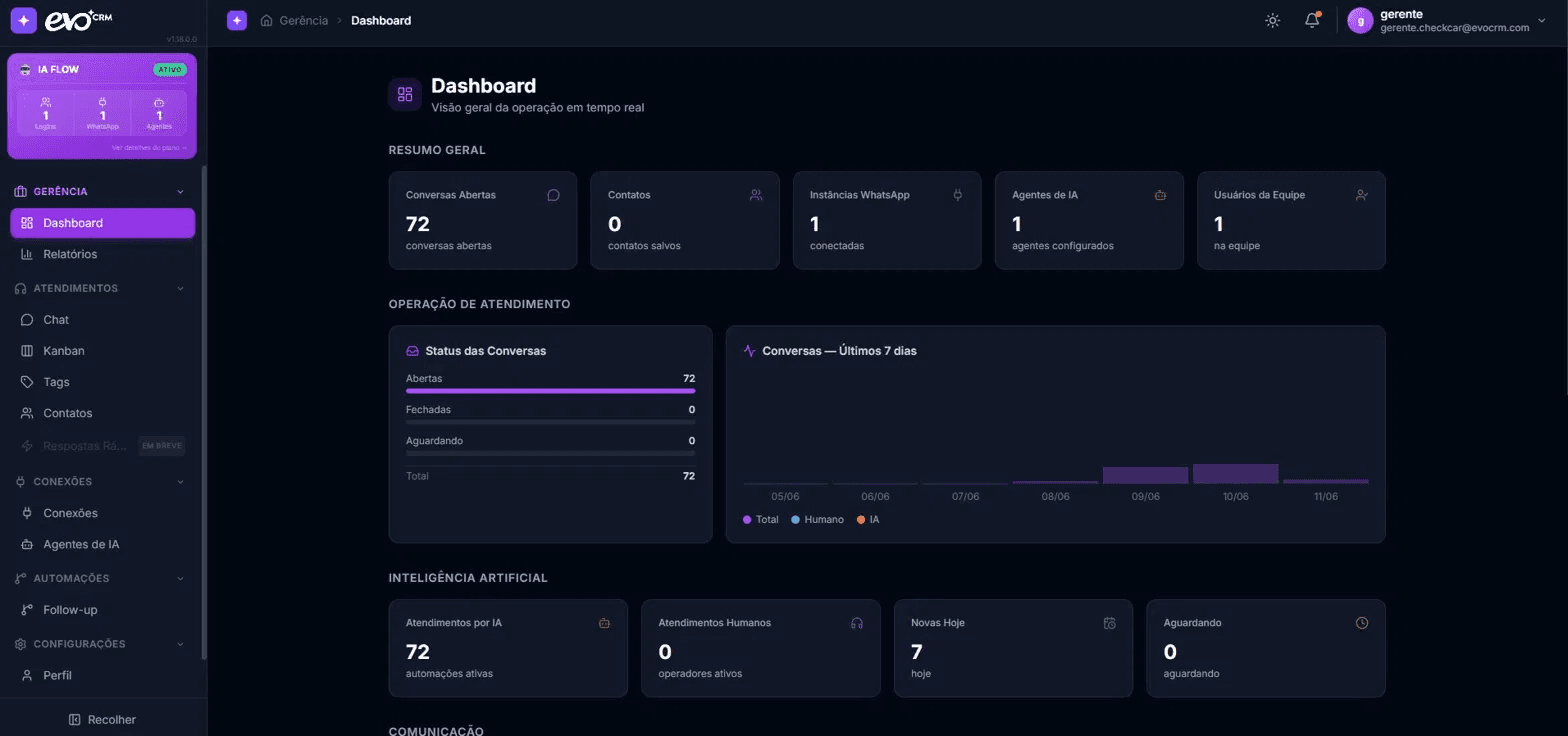The width and height of the screenshot is (1568, 736).
Task: Open gerente user account menu
Action: coord(1449,21)
